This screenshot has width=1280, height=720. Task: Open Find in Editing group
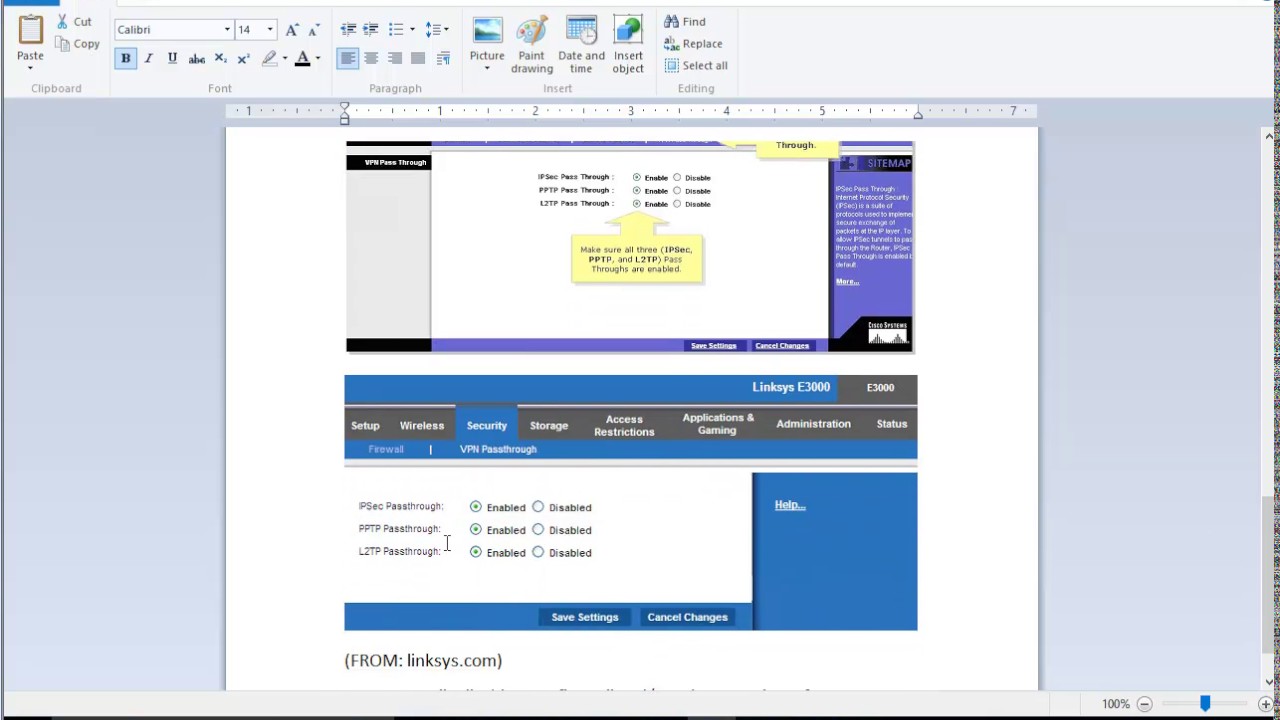(x=685, y=22)
